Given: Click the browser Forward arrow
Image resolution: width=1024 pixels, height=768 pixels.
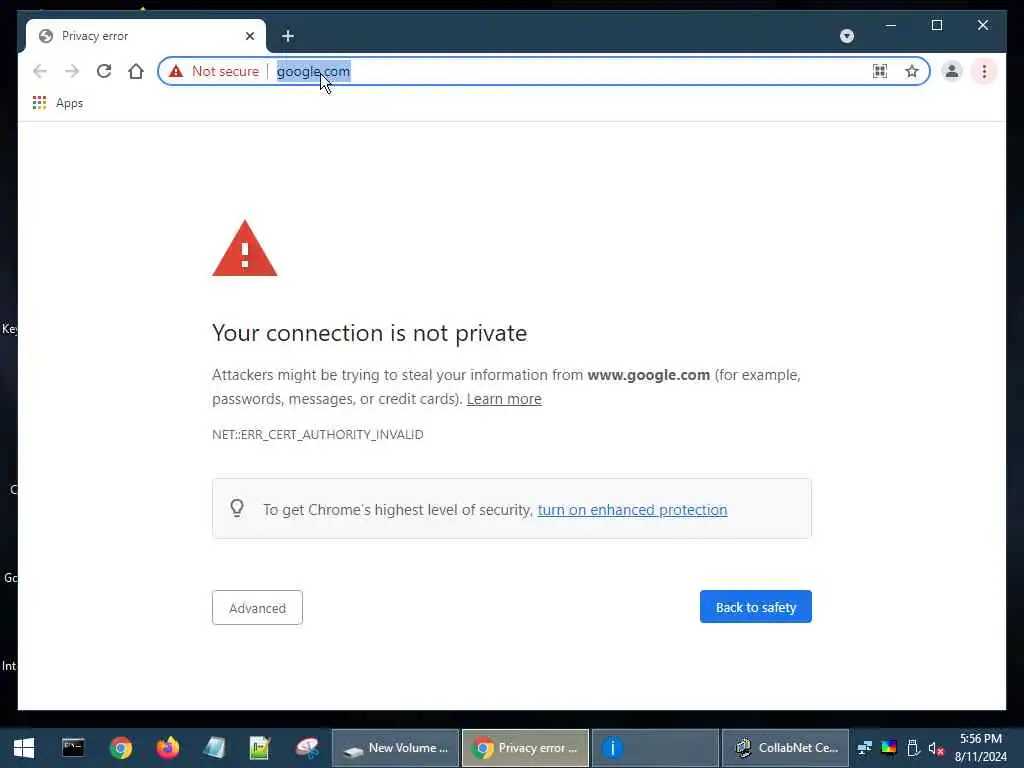Looking at the screenshot, I should pos(72,71).
